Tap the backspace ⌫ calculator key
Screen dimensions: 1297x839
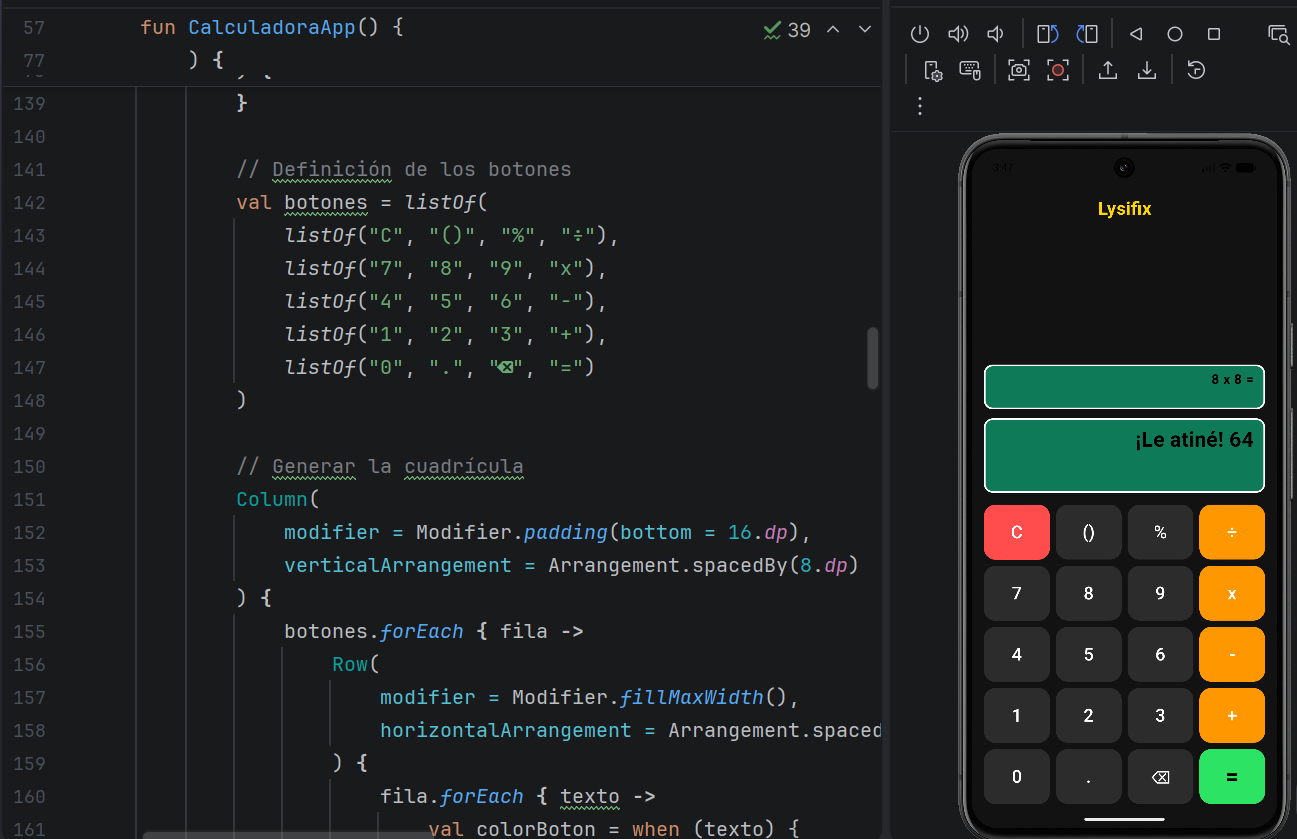coord(1160,776)
